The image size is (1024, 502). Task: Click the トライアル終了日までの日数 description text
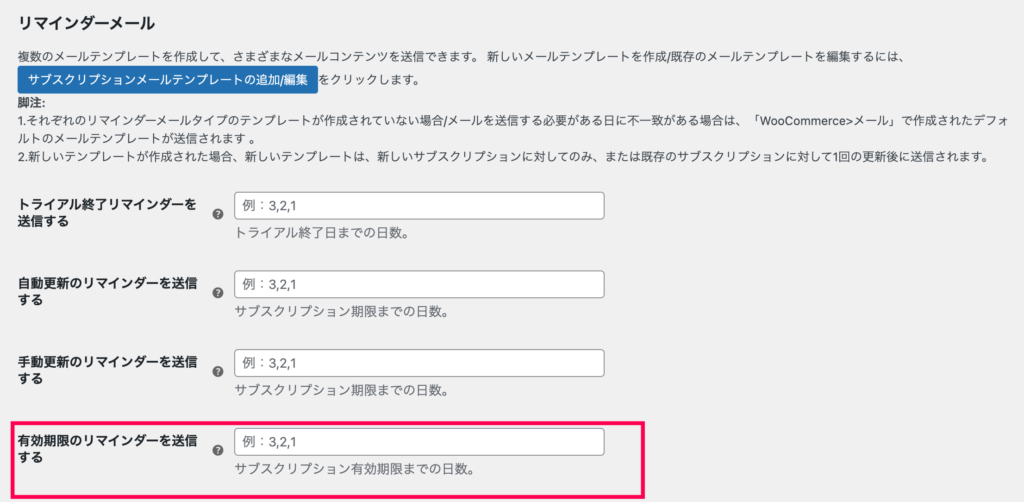point(322,233)
